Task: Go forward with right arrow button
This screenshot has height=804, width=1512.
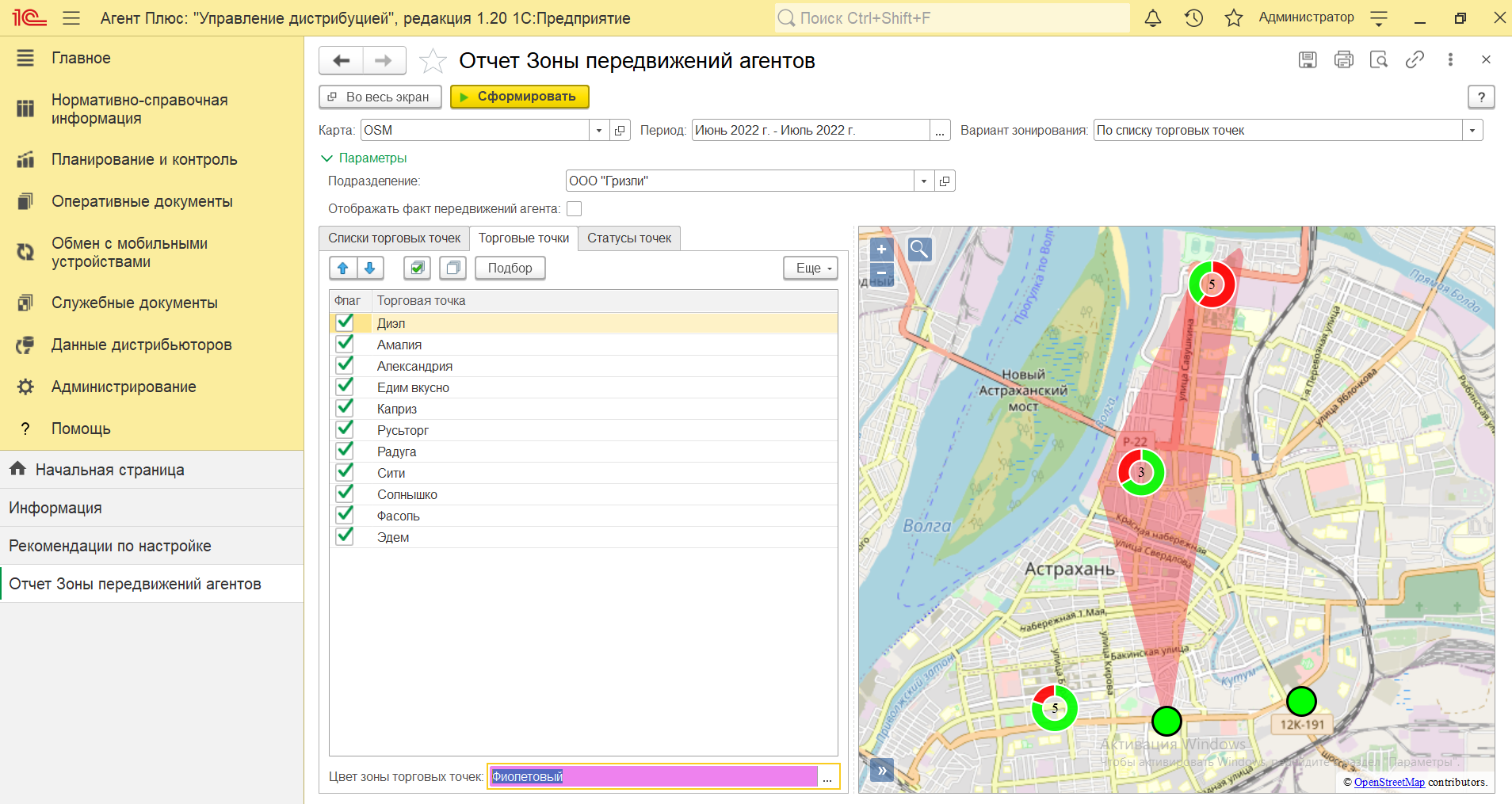Action: (x=384, y=60)
